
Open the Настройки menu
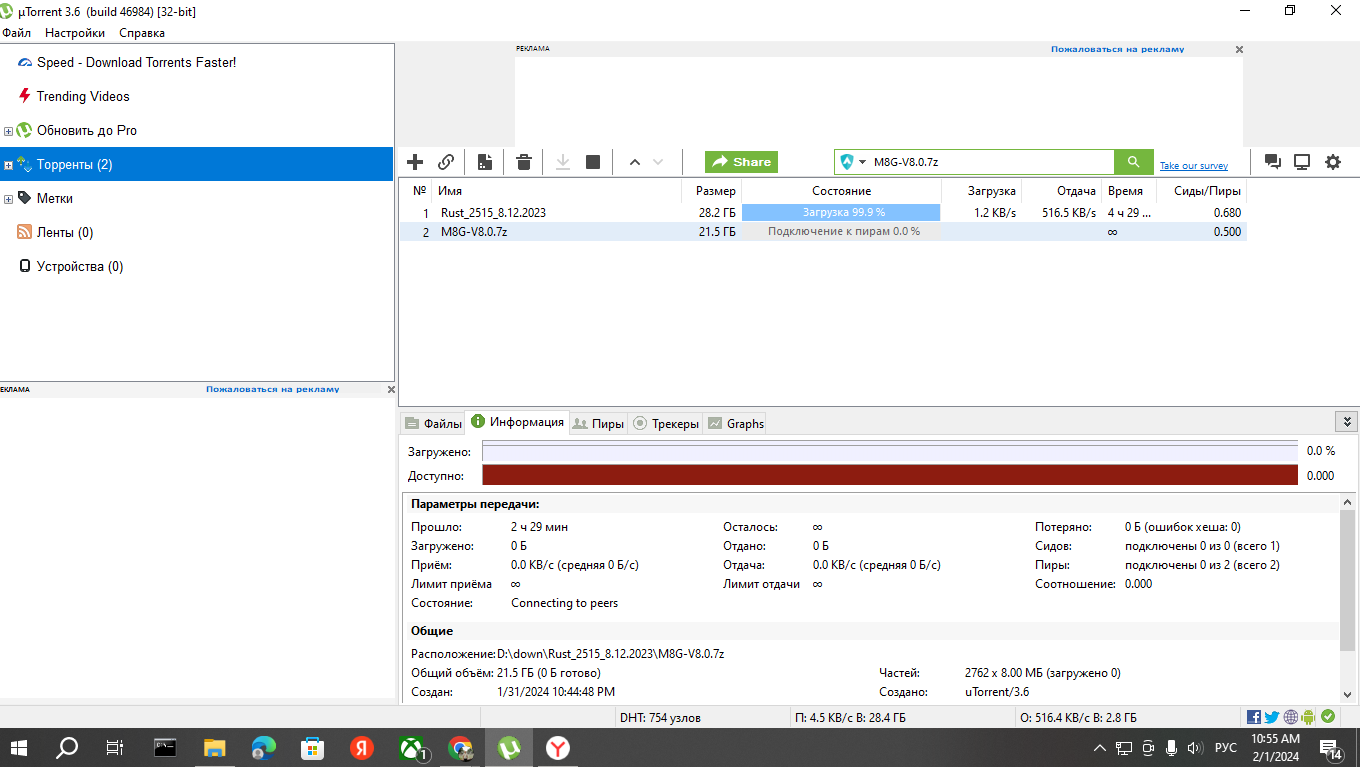click(75, 33)
